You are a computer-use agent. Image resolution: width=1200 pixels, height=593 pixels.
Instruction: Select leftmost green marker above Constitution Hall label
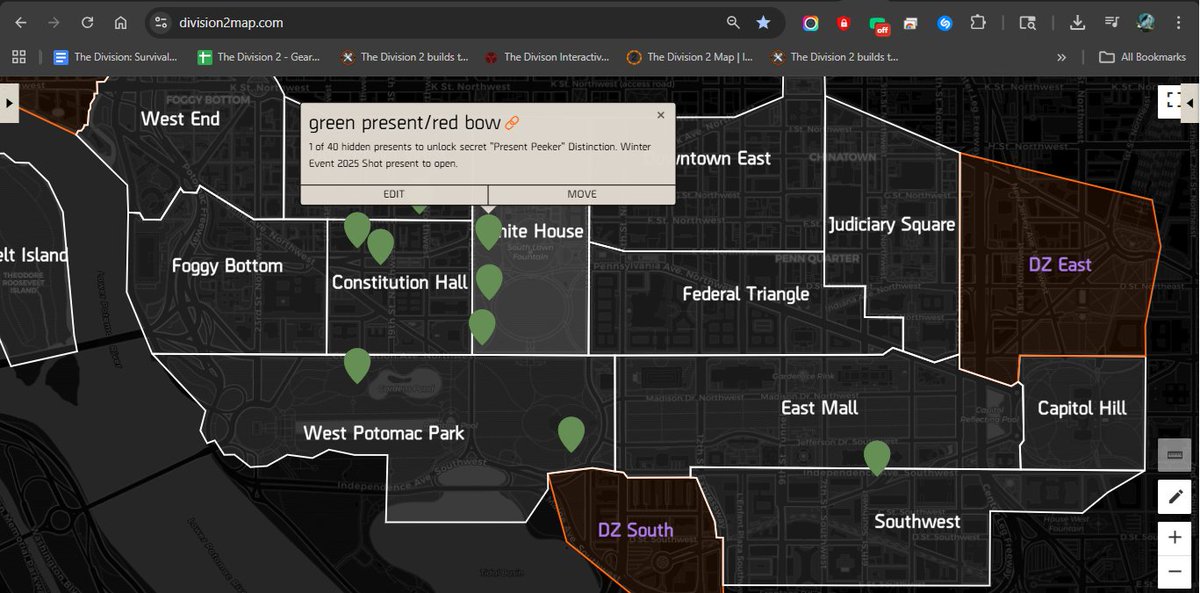pyautogui.click(x=356, y=229)
